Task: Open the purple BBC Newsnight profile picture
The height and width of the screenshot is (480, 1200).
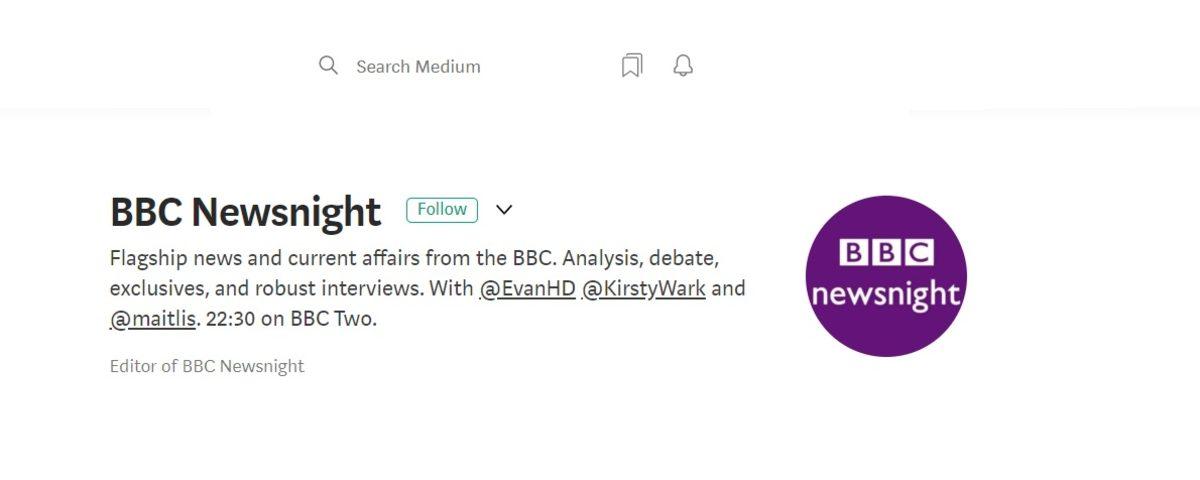Action: (x=886, y=276)
